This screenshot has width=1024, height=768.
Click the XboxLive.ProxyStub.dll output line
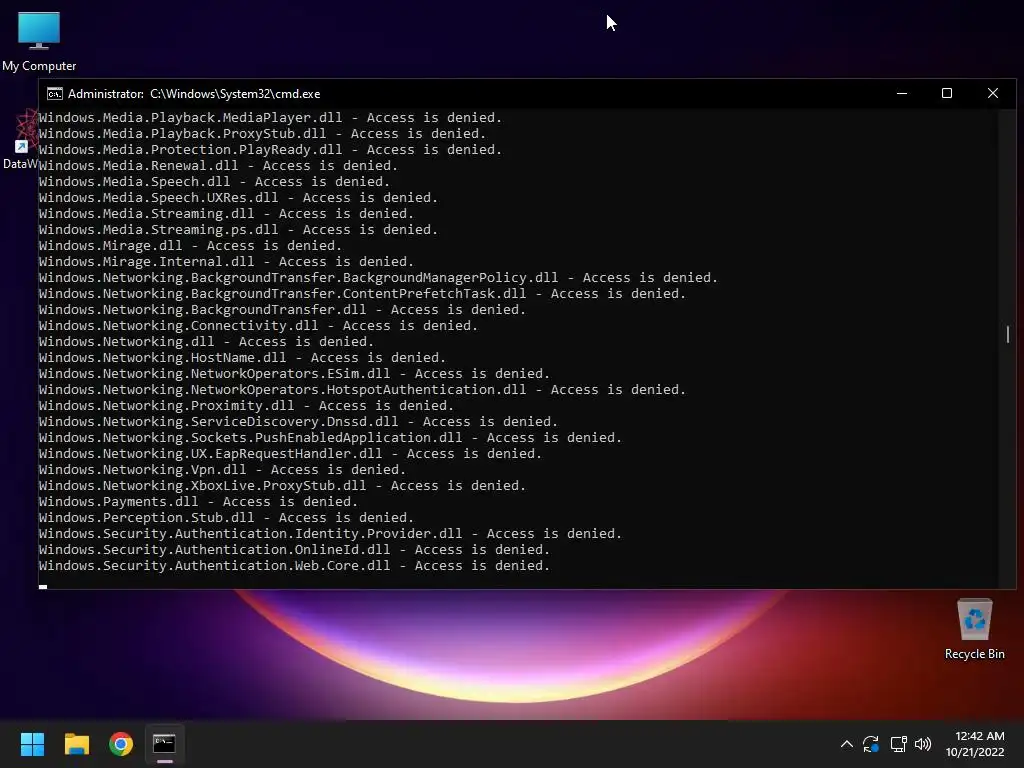coord(282,486)
